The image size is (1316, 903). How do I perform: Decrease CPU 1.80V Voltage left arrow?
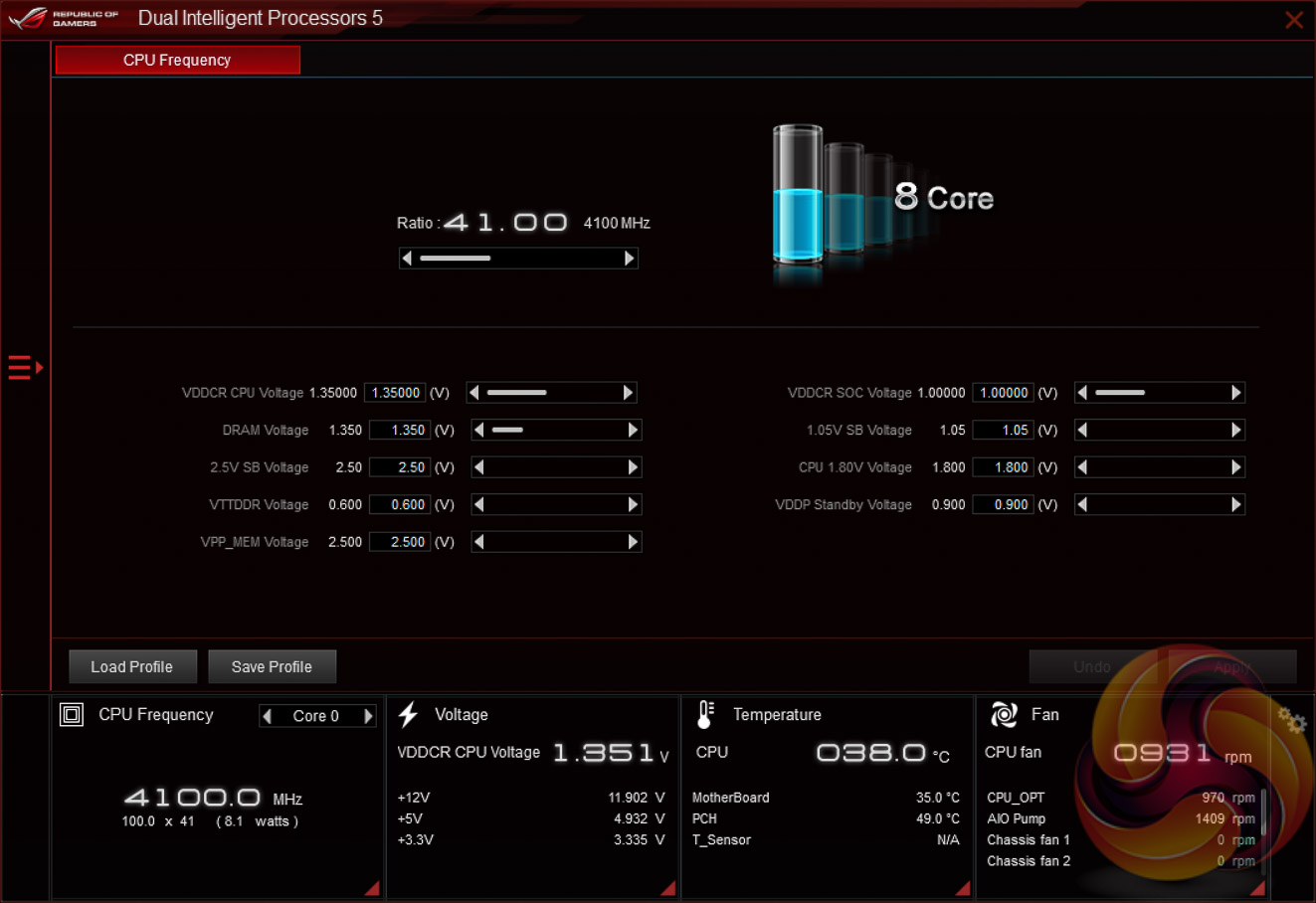click(1082, 467)
